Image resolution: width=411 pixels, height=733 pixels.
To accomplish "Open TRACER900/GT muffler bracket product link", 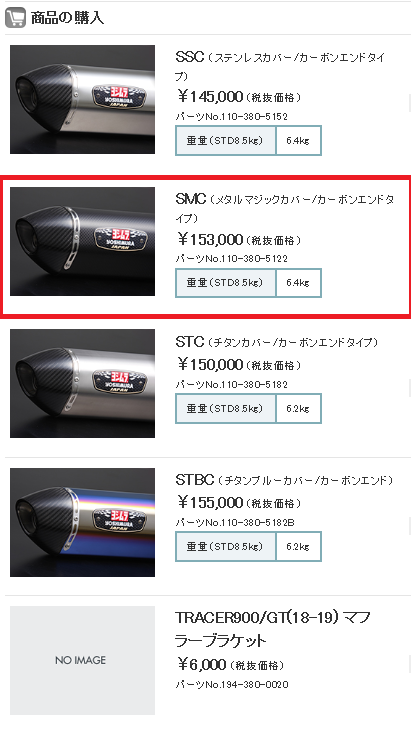I will [x=273, y=629].
